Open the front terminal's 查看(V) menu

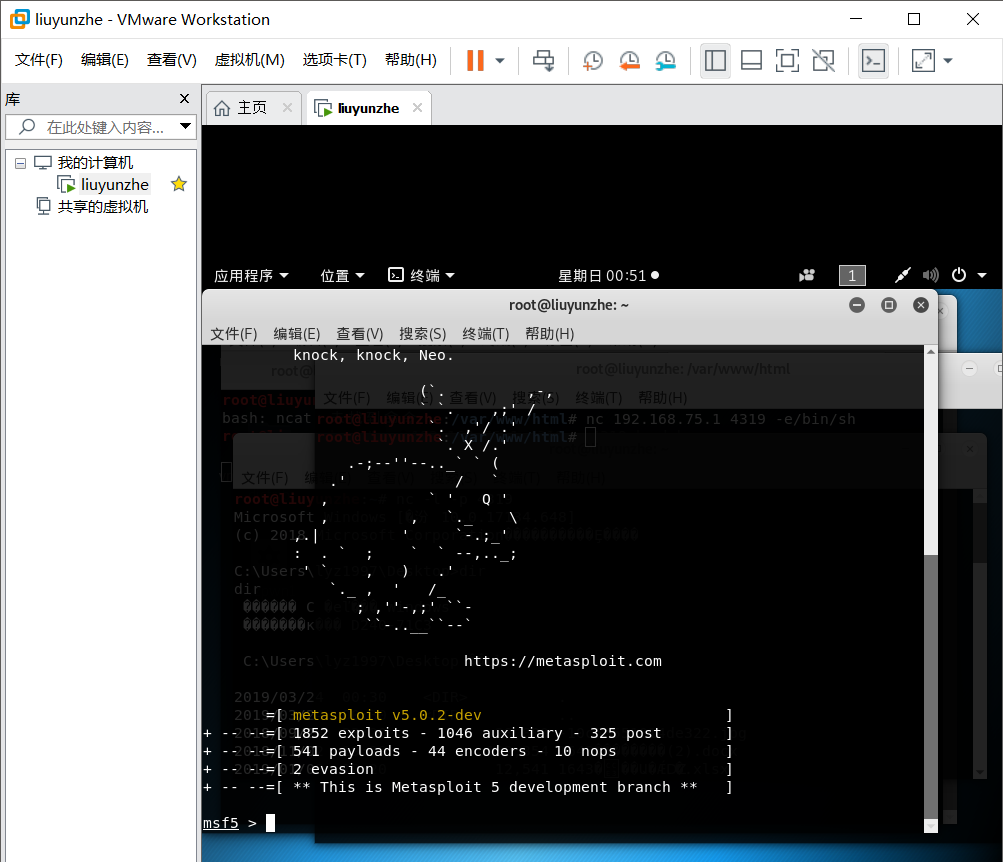(359, 334)
